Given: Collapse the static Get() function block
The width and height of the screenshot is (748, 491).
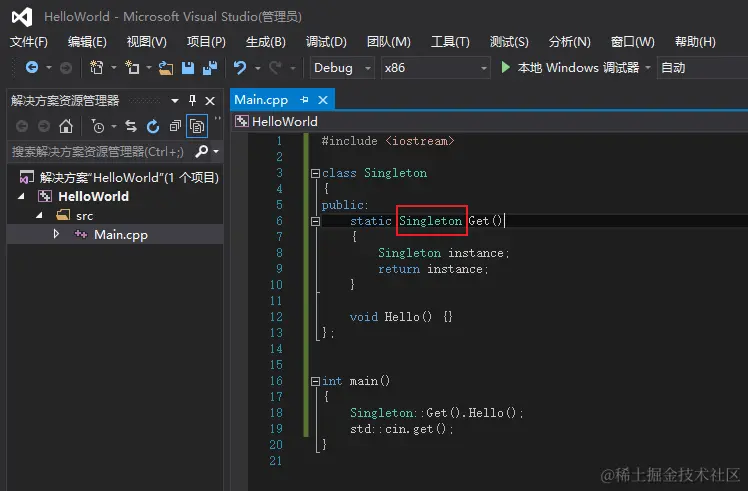Looking at the screenshot, I should point(315,221).
